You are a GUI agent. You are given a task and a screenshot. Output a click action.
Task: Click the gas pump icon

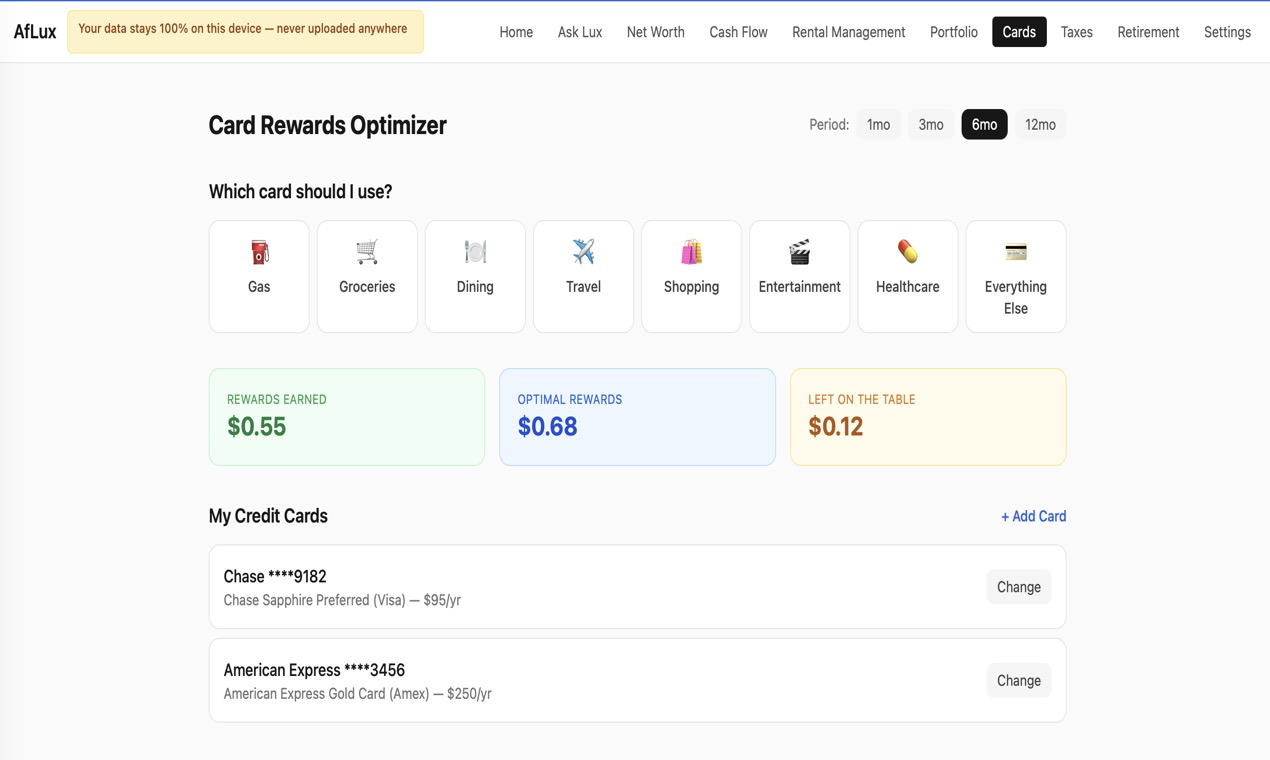pyautogui.click(x=259, y=252)
